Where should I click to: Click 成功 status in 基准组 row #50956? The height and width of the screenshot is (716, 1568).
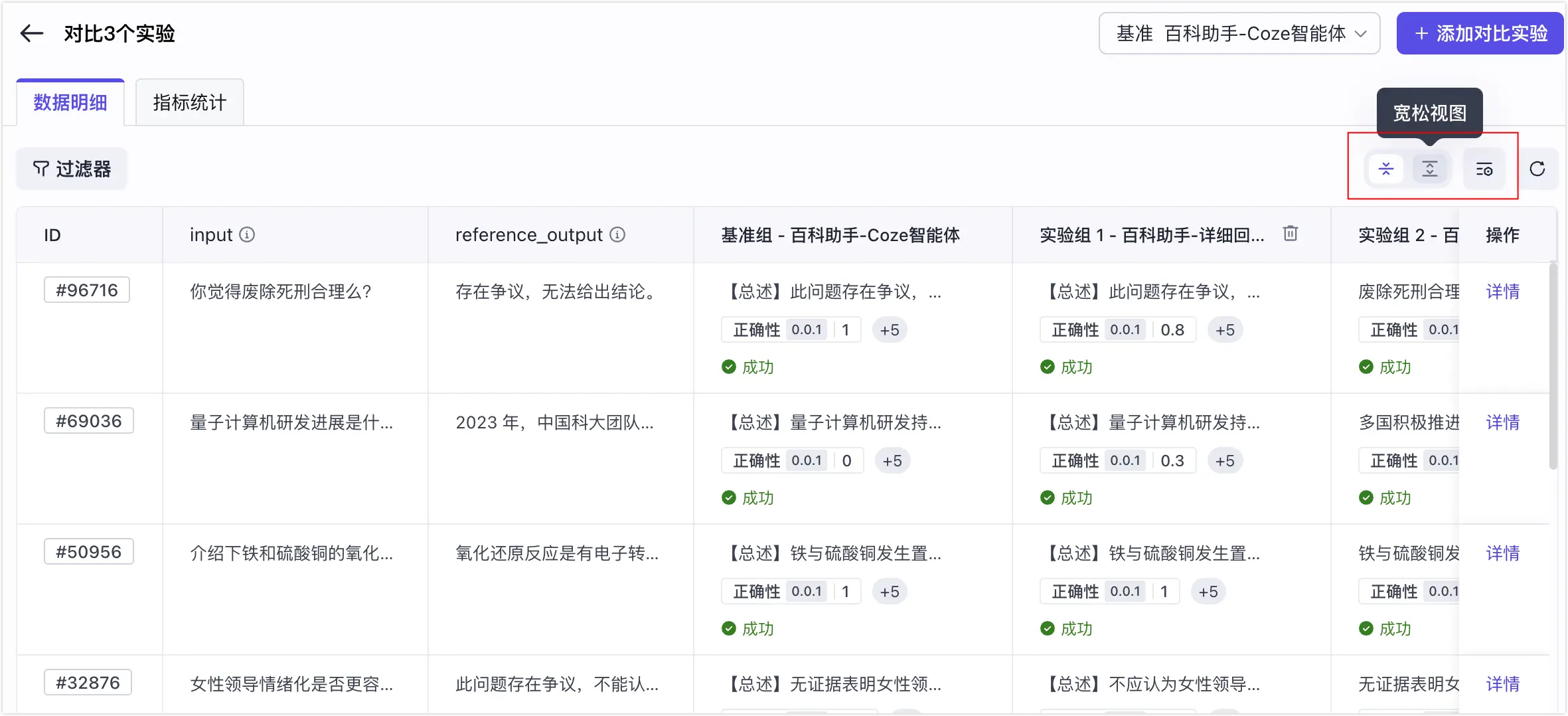click(748, 628)
